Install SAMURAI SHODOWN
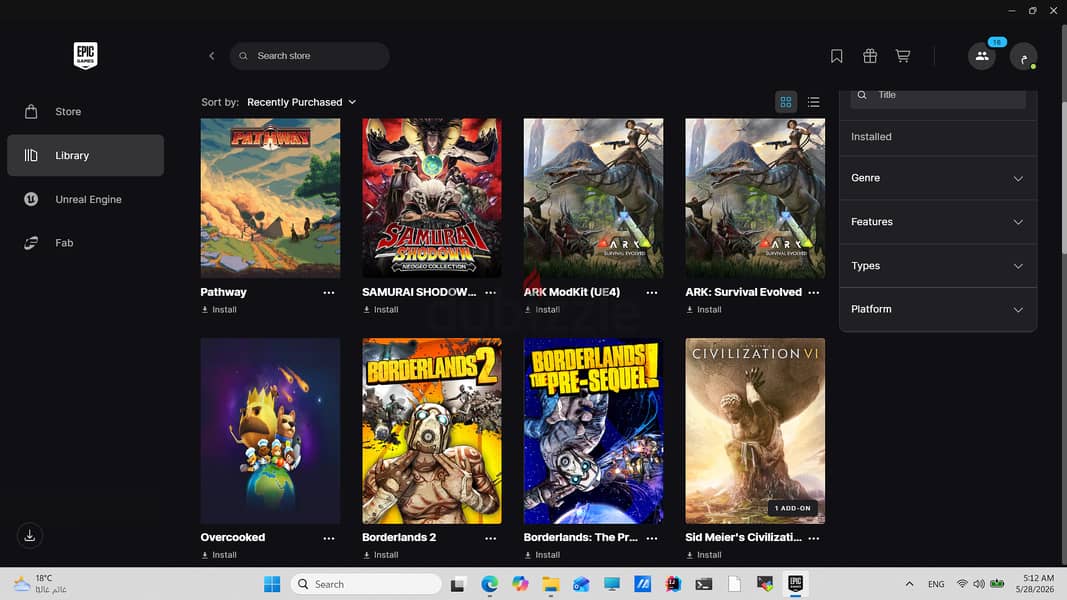The width and height of the screenshot is (1067, 600). click(380, 310)
